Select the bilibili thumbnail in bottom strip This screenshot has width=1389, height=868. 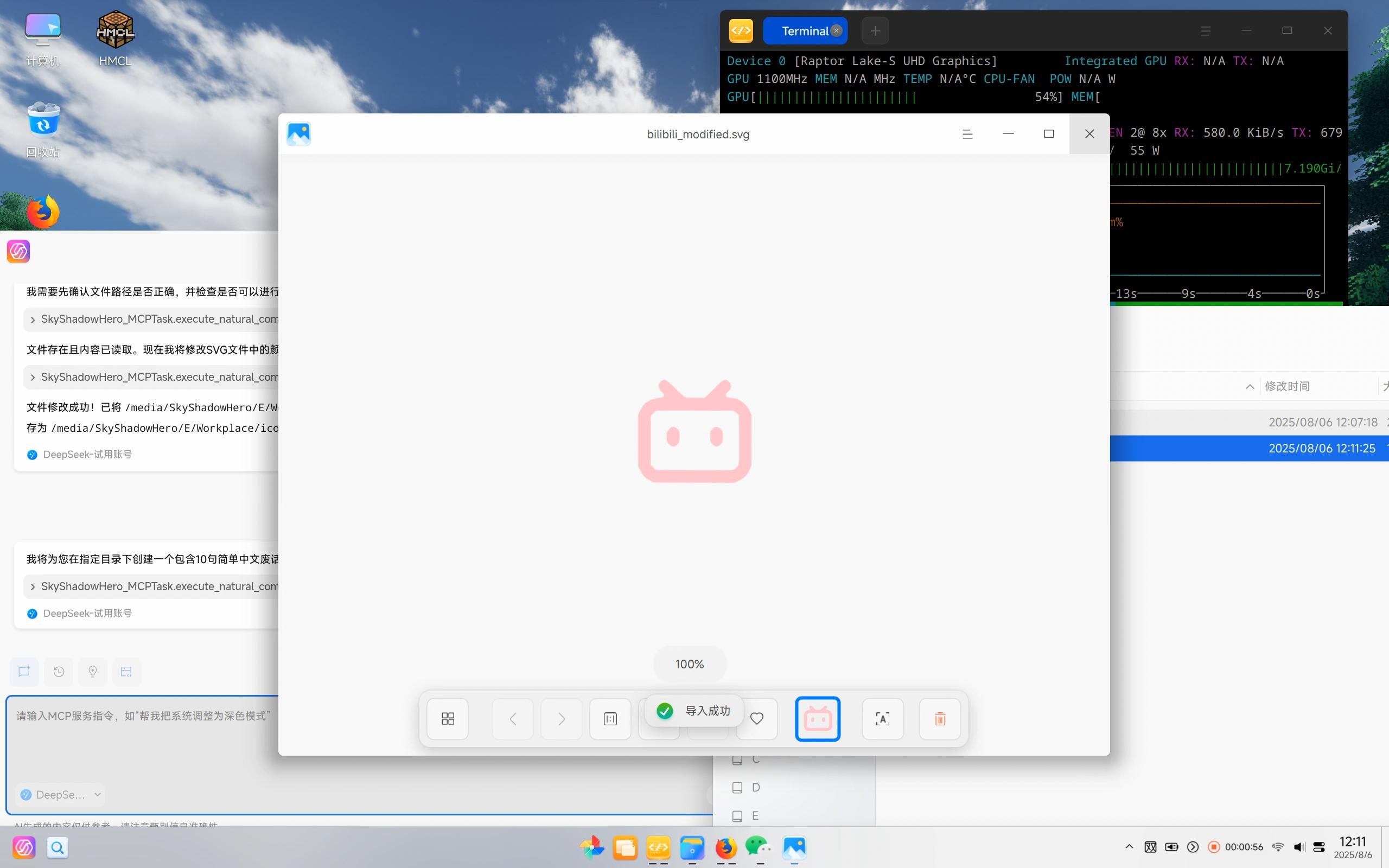click(817, 719)
